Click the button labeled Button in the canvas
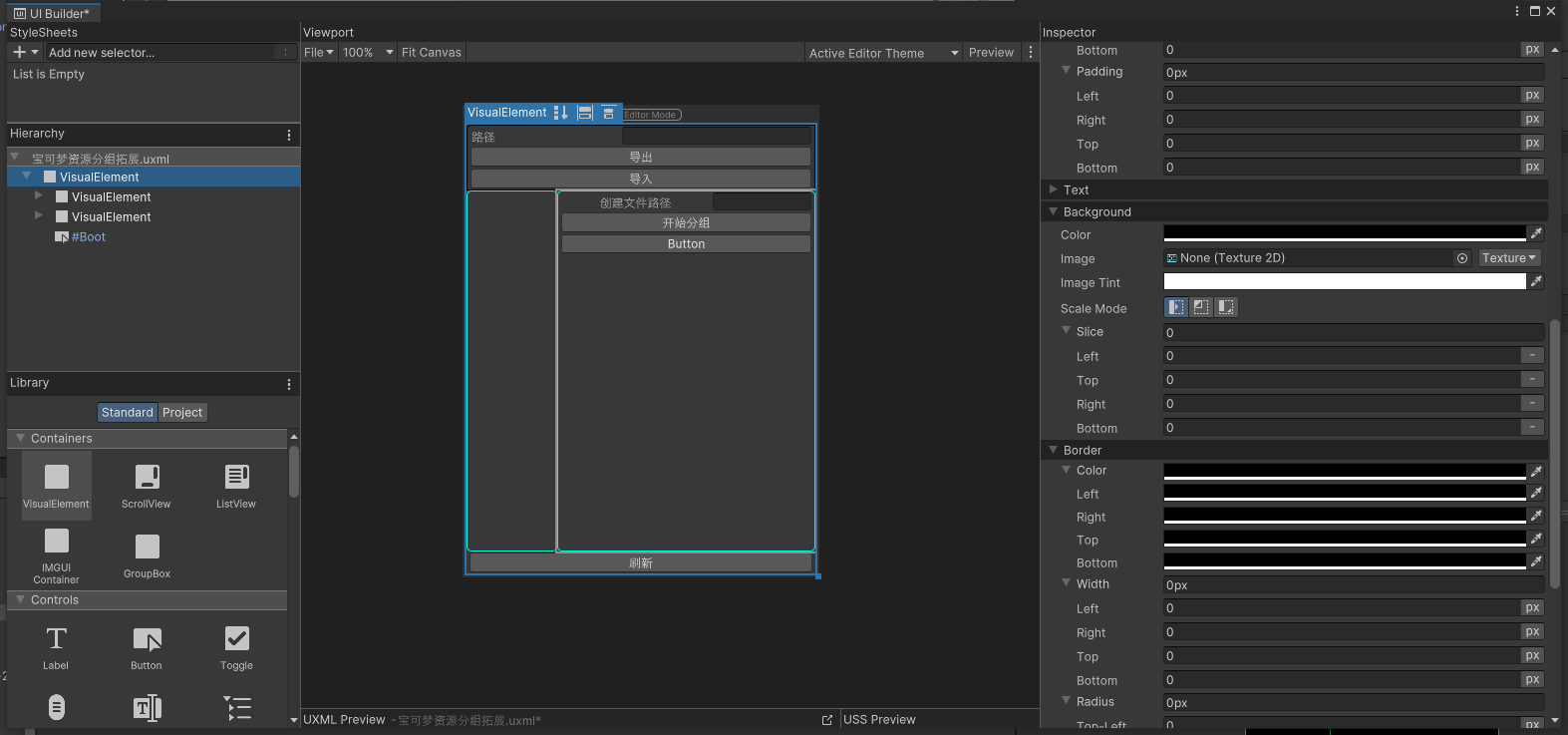 tap(686, 244)
